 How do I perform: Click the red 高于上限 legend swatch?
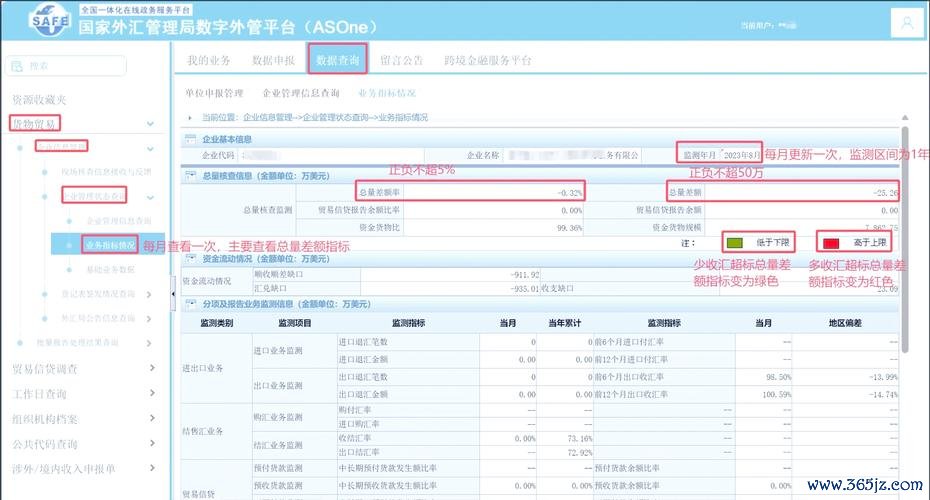pyautogui.click(x=831, y=243)
